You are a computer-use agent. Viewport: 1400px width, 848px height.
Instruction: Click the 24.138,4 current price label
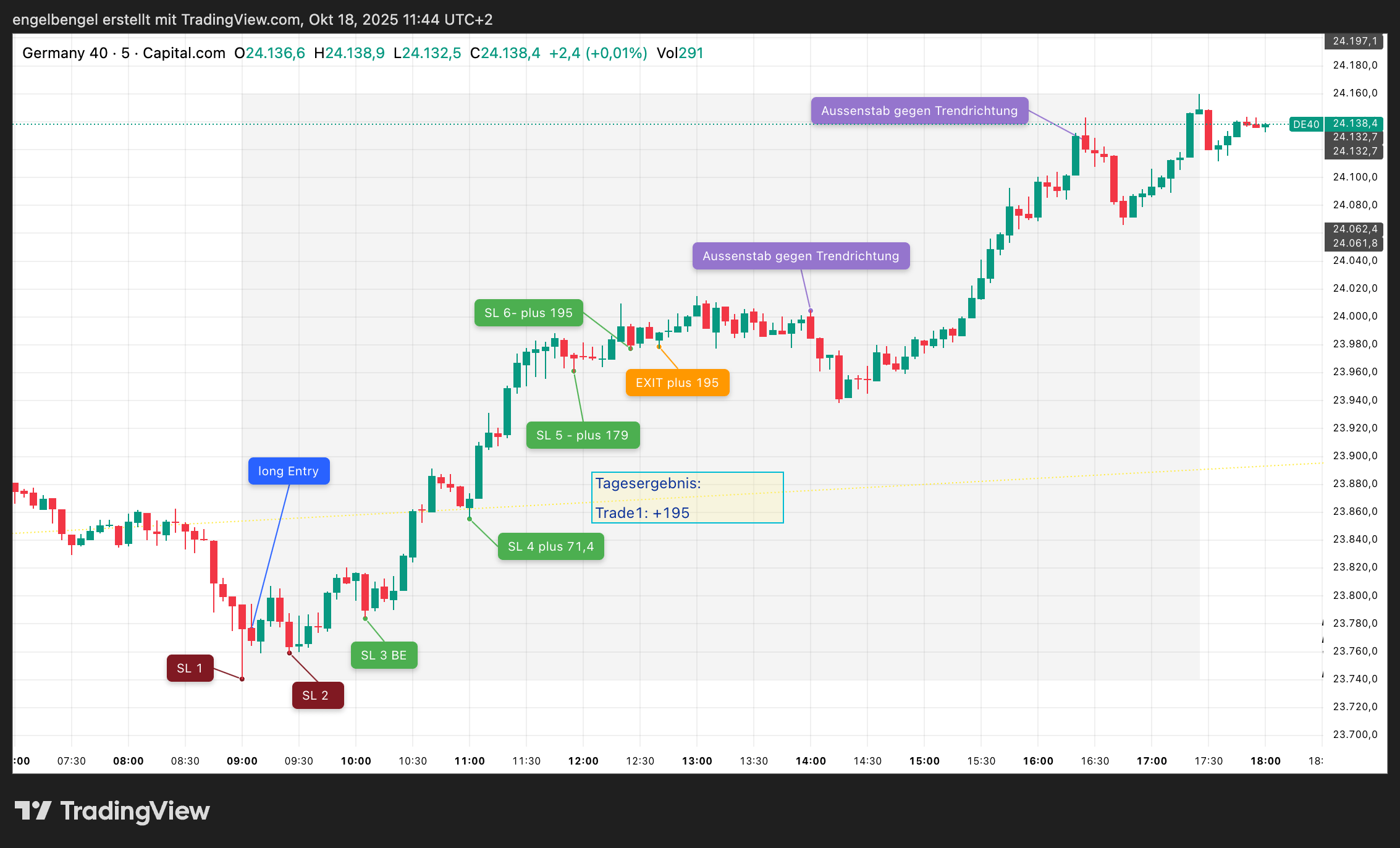pyautogui.click(x=1354, y=124)
